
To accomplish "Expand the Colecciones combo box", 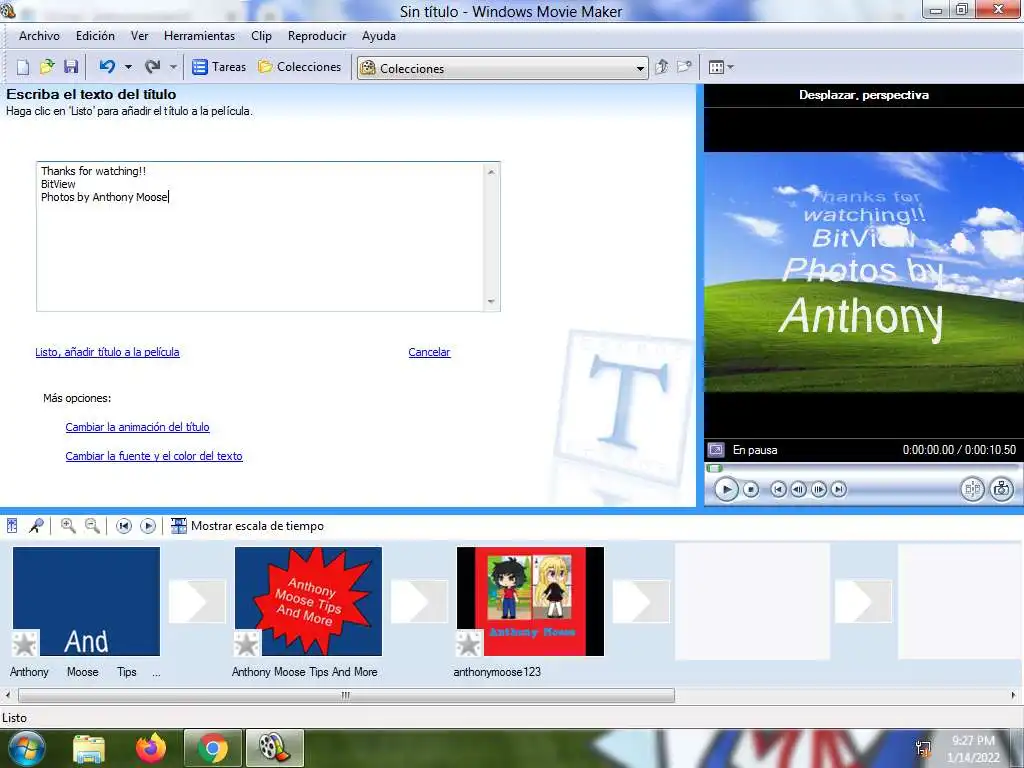I will pos(640,69).
